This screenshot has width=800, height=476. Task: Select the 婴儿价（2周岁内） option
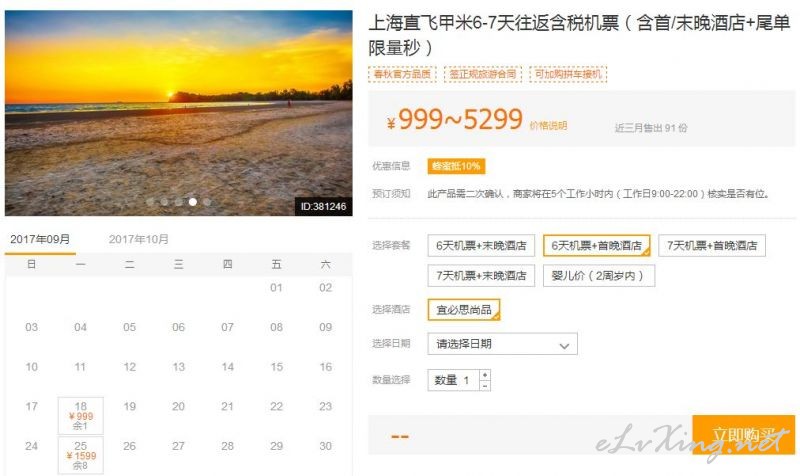pos(599,275)
